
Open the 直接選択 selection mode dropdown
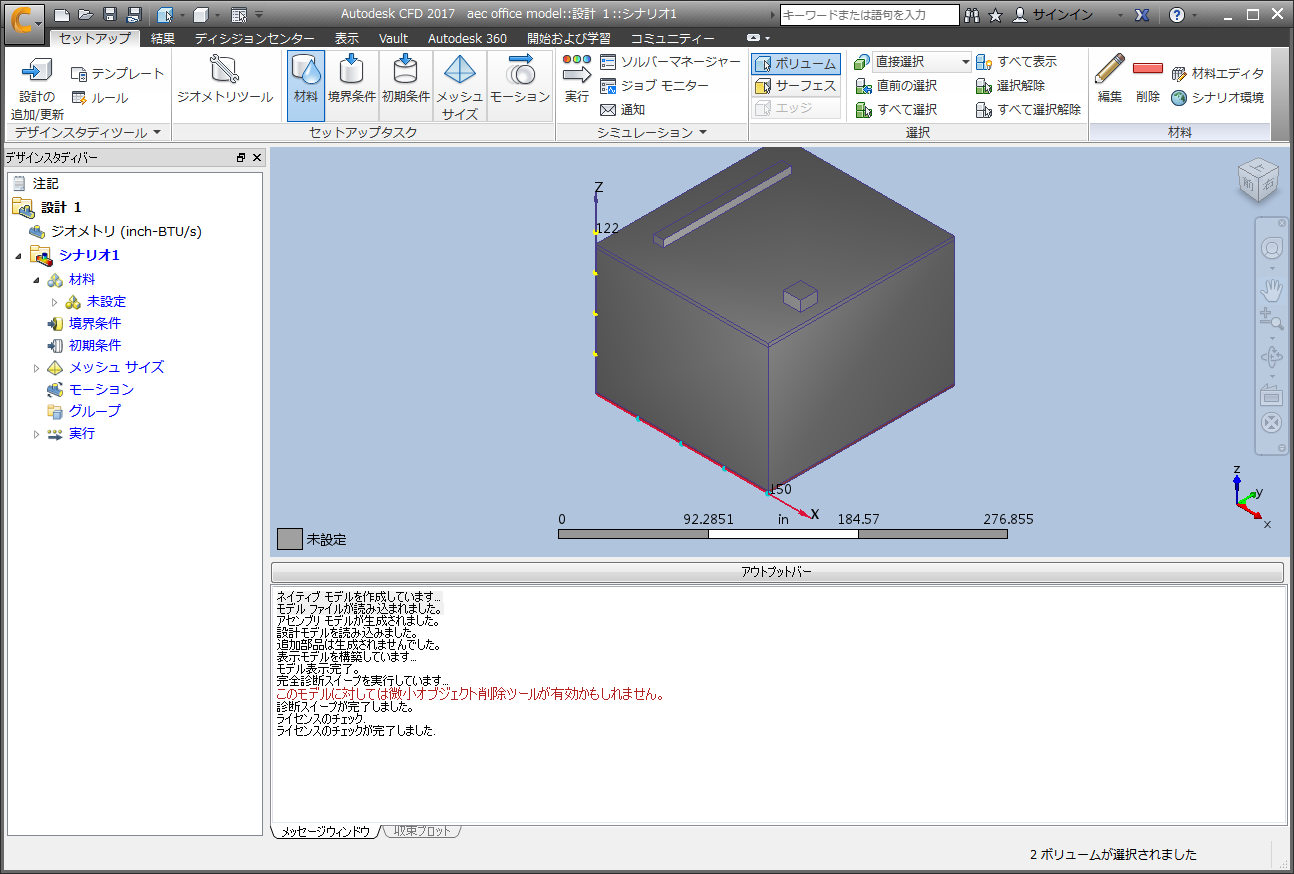pos(965,62)
